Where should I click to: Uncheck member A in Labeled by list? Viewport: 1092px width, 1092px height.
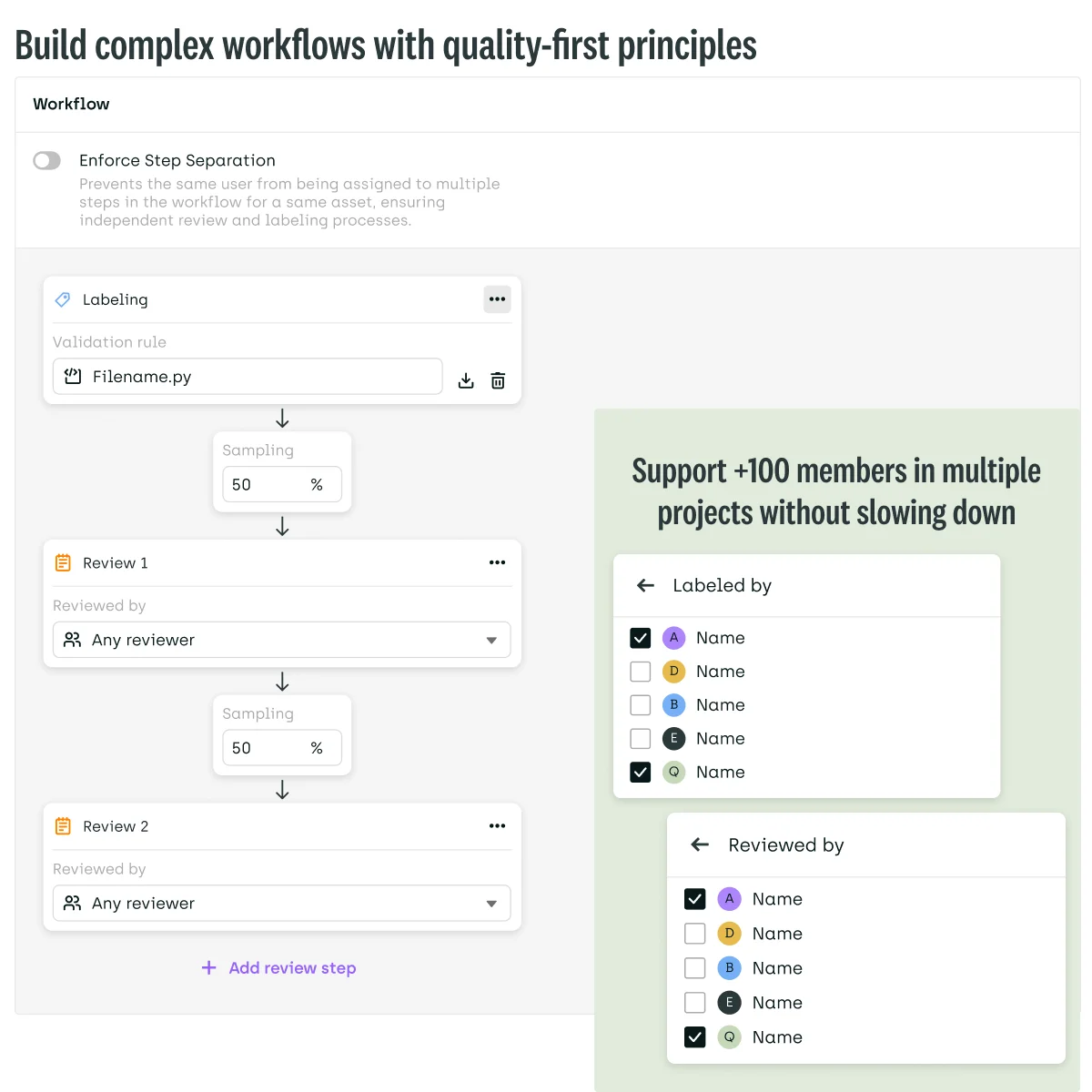641,638
